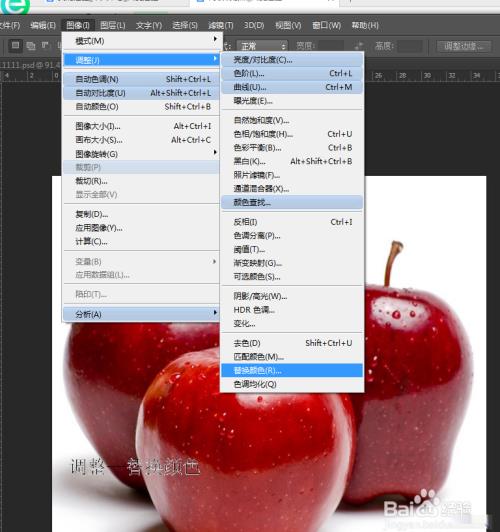This screenshot has width=500, height=532.
Task: Select the new selection mode icon
Action: [x=15, y=45]
